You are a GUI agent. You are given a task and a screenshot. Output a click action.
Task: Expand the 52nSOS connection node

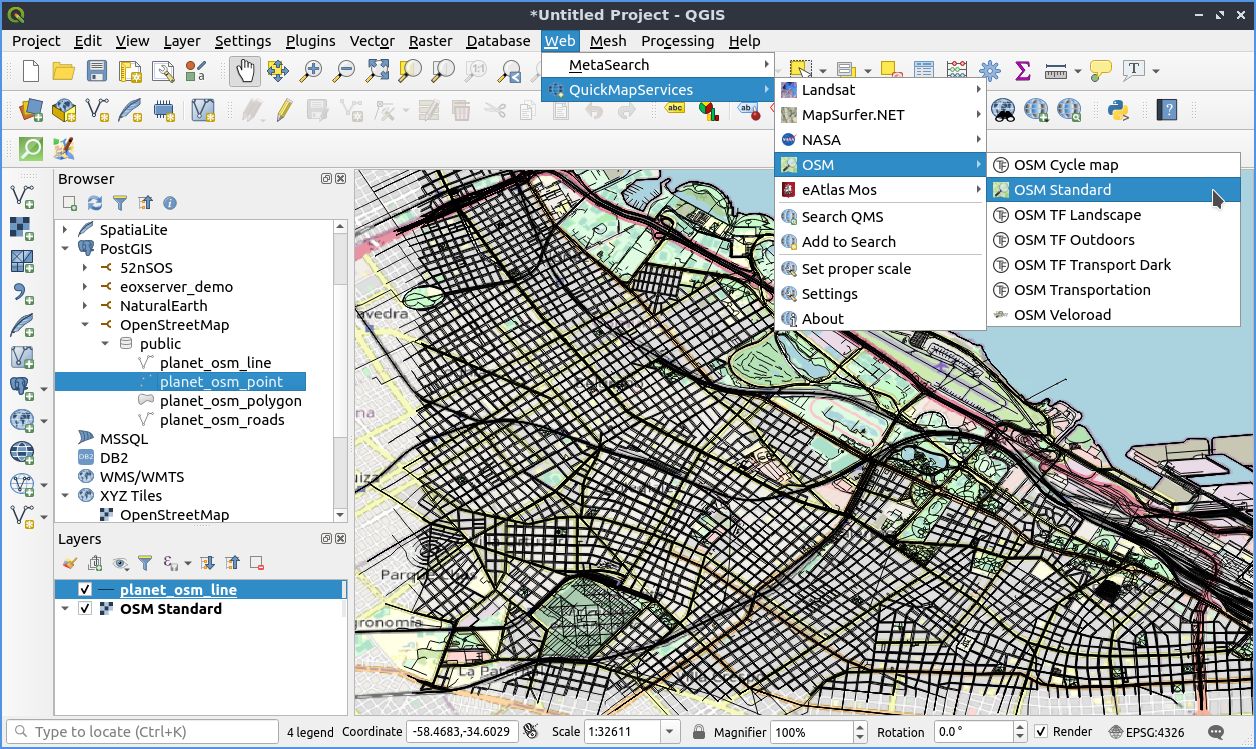point(84,267)
